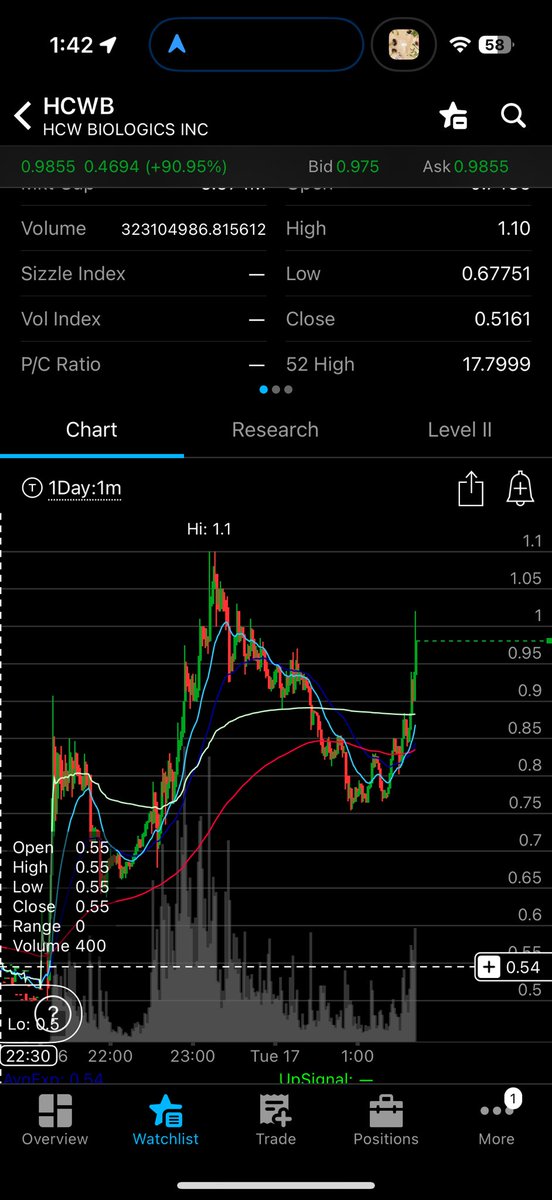Tap the quote details page indicator dots
The image size is (552, 1200).
[276, 389]
